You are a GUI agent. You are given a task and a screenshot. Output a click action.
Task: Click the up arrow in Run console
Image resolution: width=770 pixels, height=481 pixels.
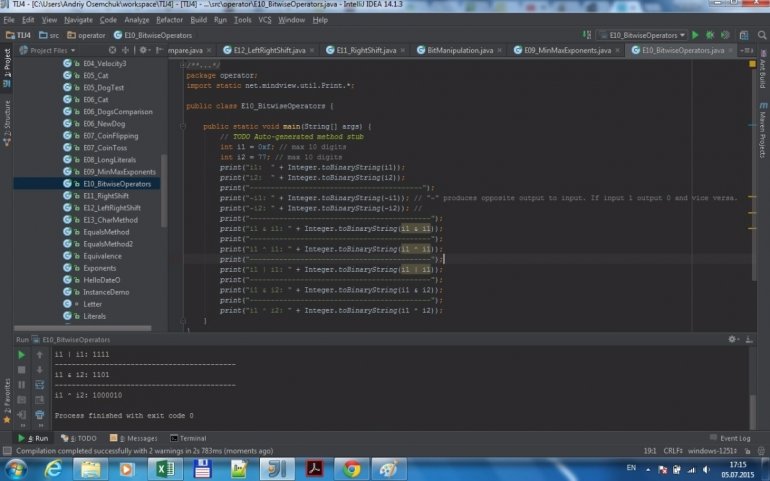point(39,354)
